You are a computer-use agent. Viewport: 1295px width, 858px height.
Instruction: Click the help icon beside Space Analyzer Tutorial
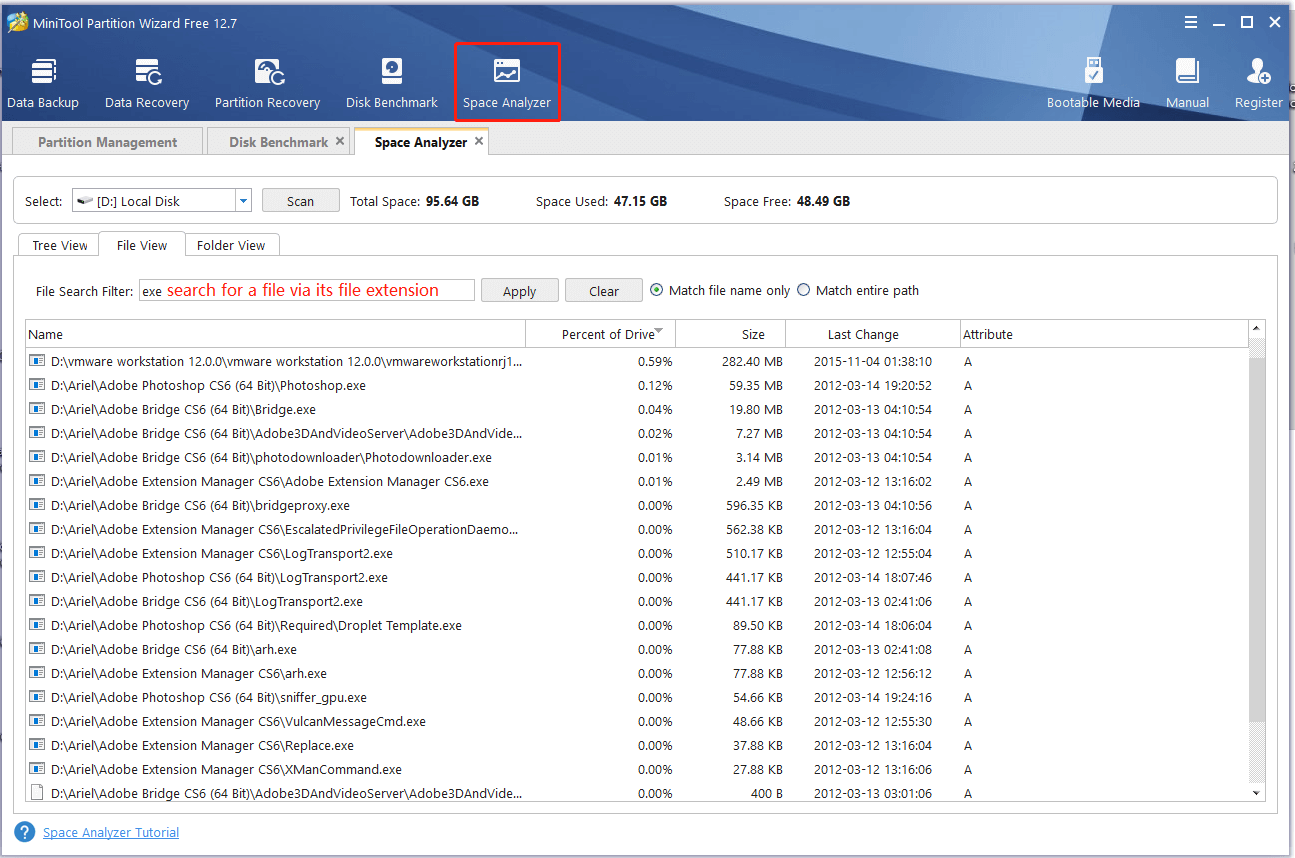point(25,832)
